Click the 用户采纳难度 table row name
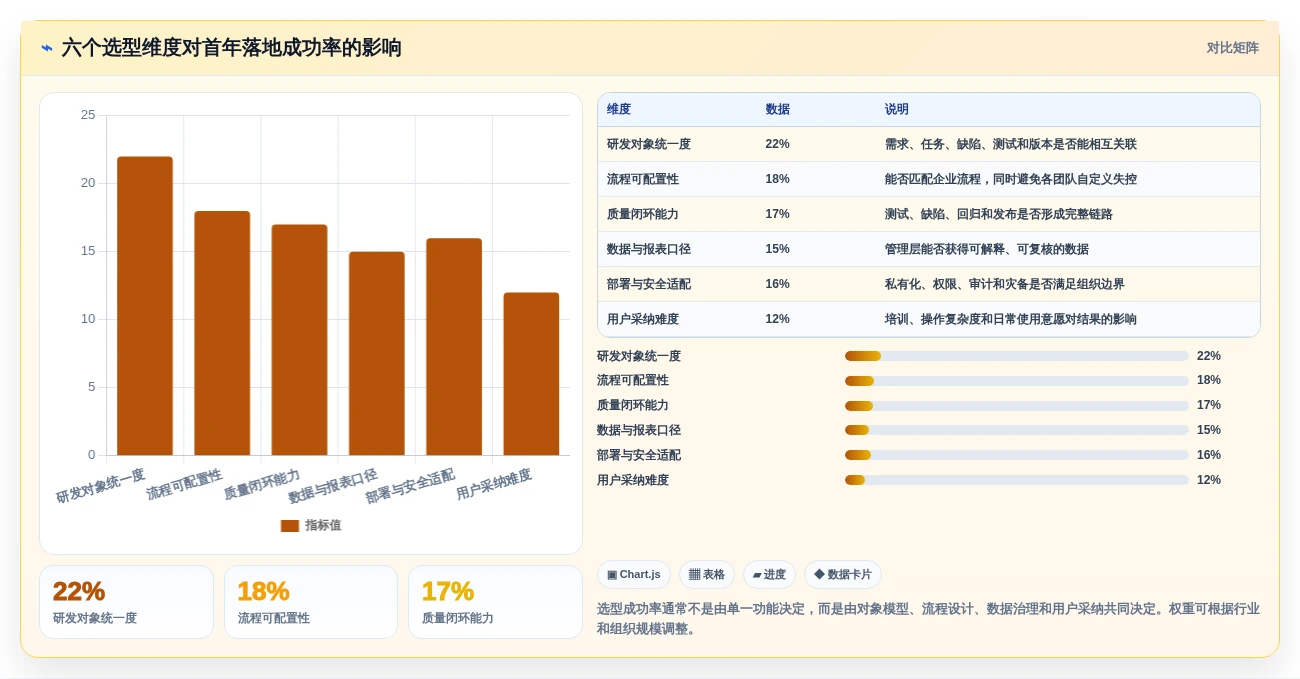Screen dimensions: 1300x679 (643, 319)
